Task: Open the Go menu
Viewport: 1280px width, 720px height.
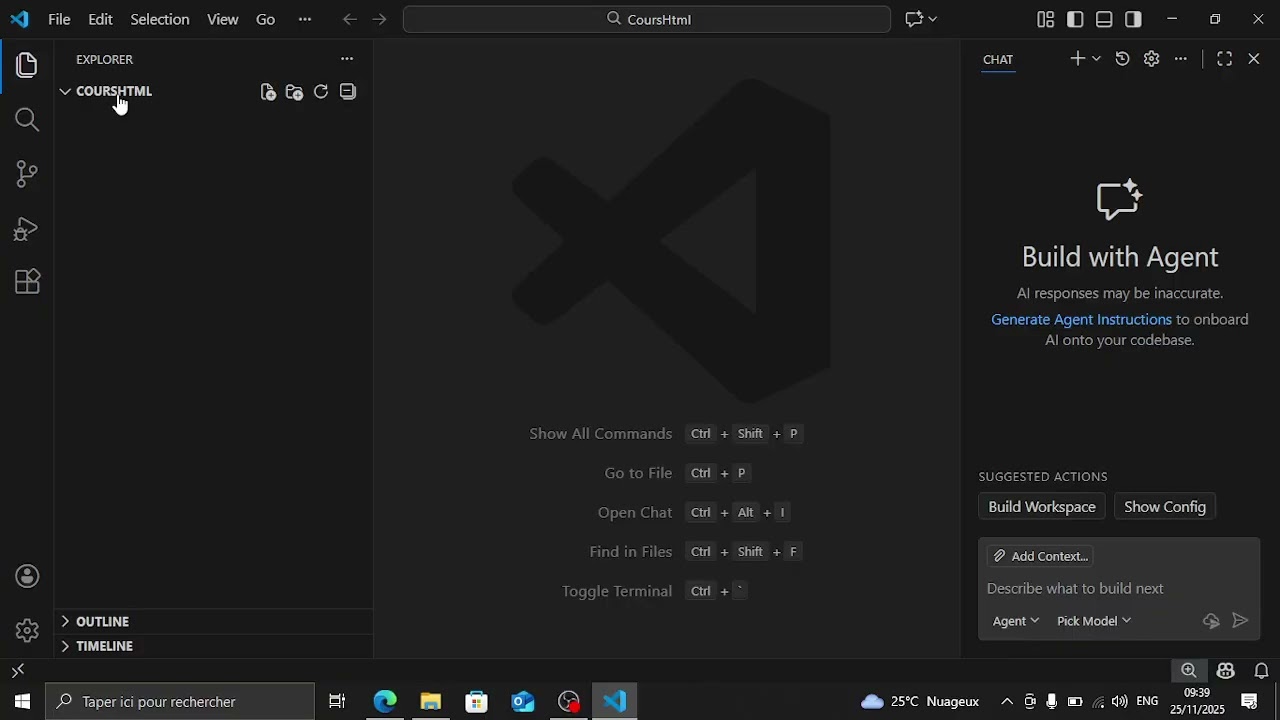Action: pos(265,19)
